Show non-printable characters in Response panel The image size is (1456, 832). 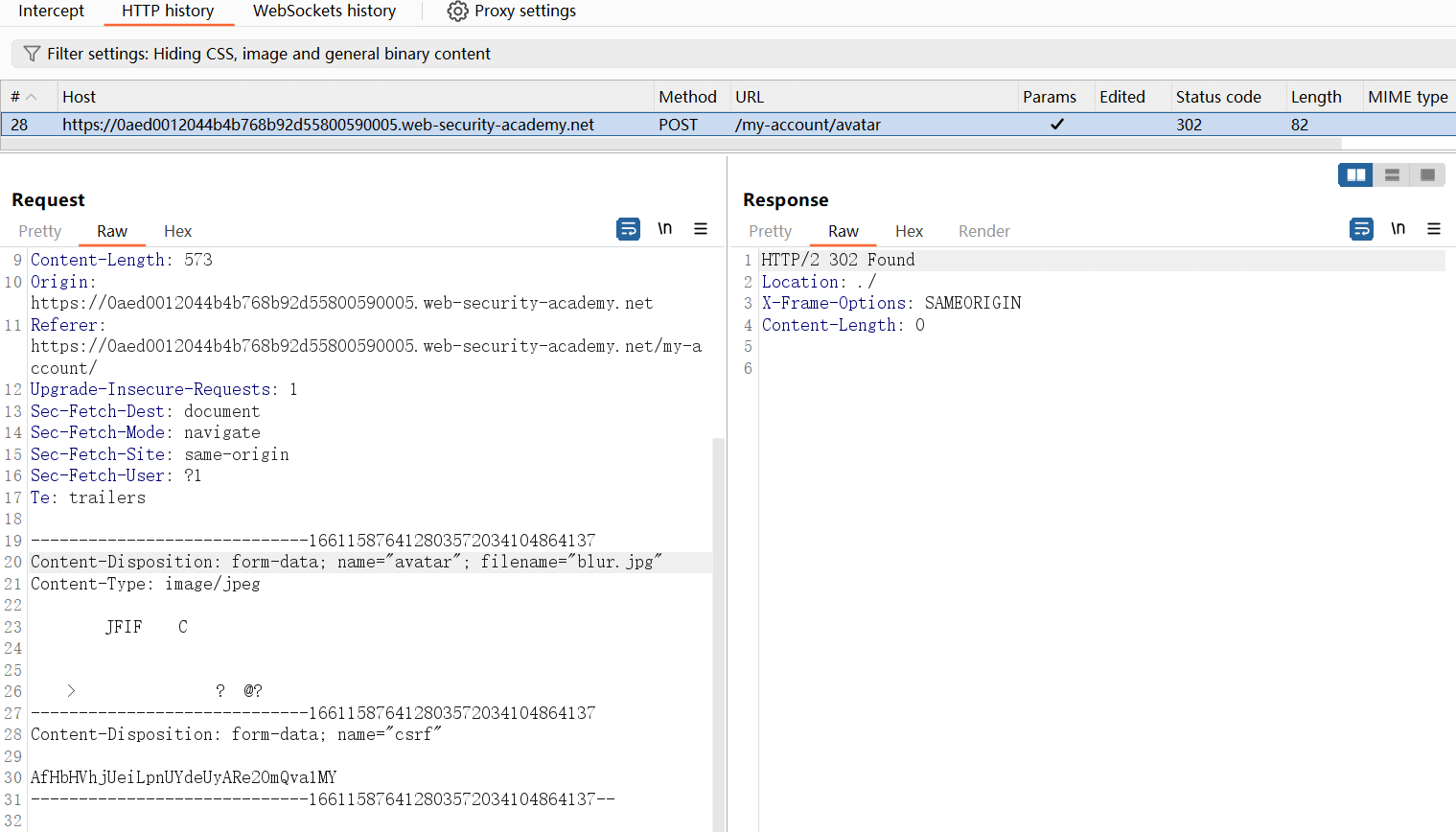click(1398, 229)
